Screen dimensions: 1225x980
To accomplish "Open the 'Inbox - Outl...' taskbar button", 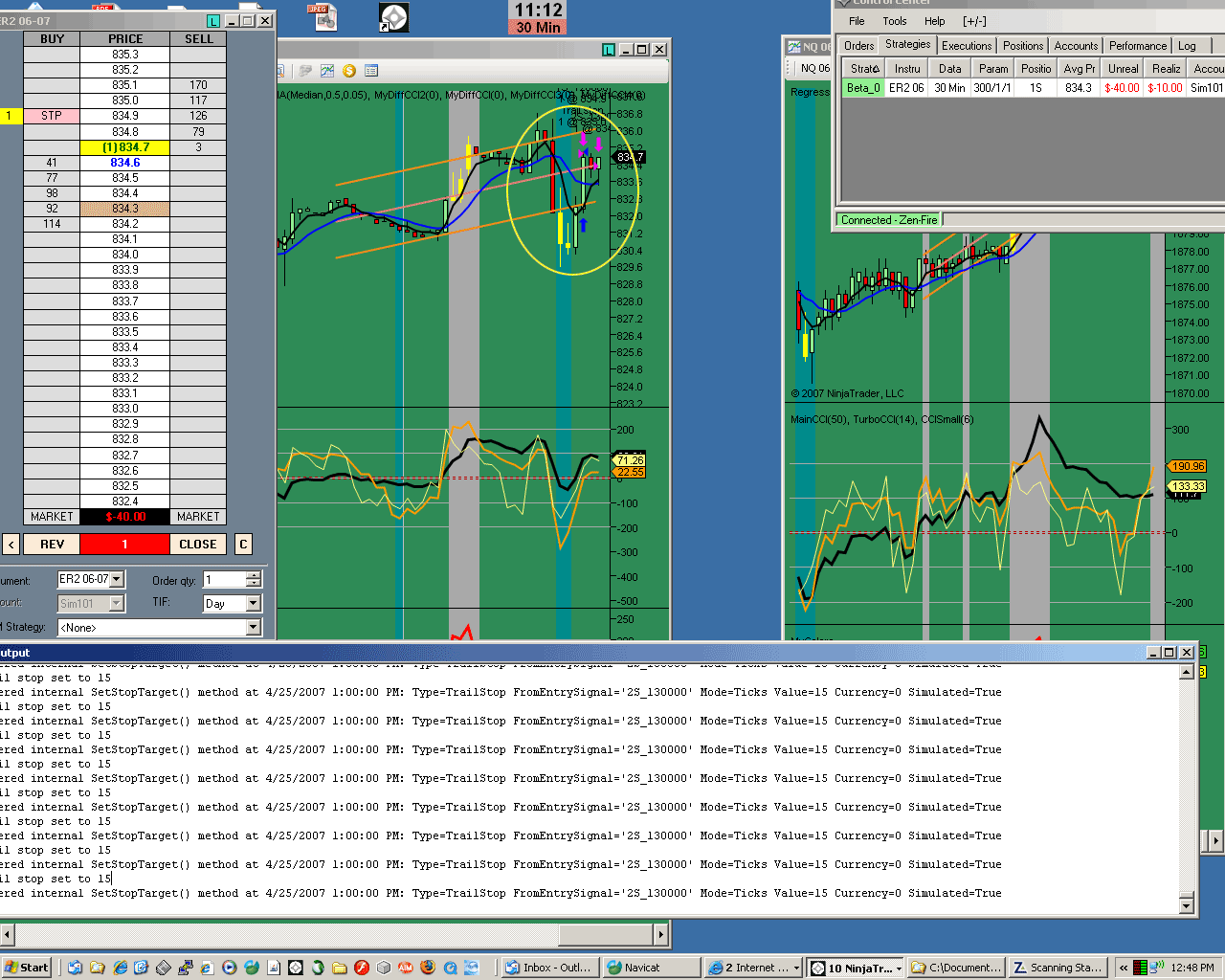I will pyautogui.click(x=550, y=968).
